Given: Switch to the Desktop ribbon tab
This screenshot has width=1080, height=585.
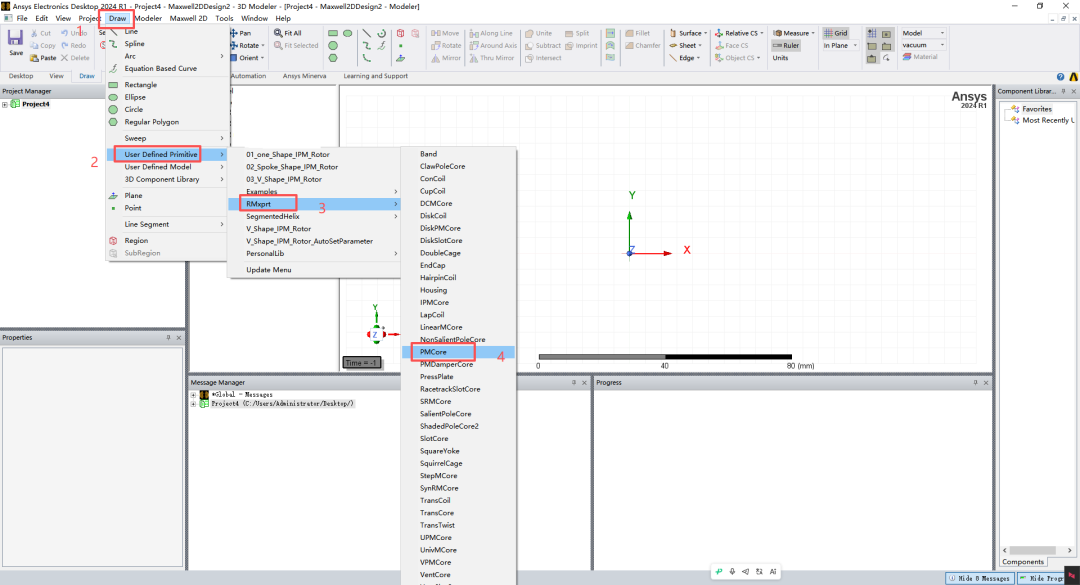Looking at the screenshot, I should coord(21,76).
